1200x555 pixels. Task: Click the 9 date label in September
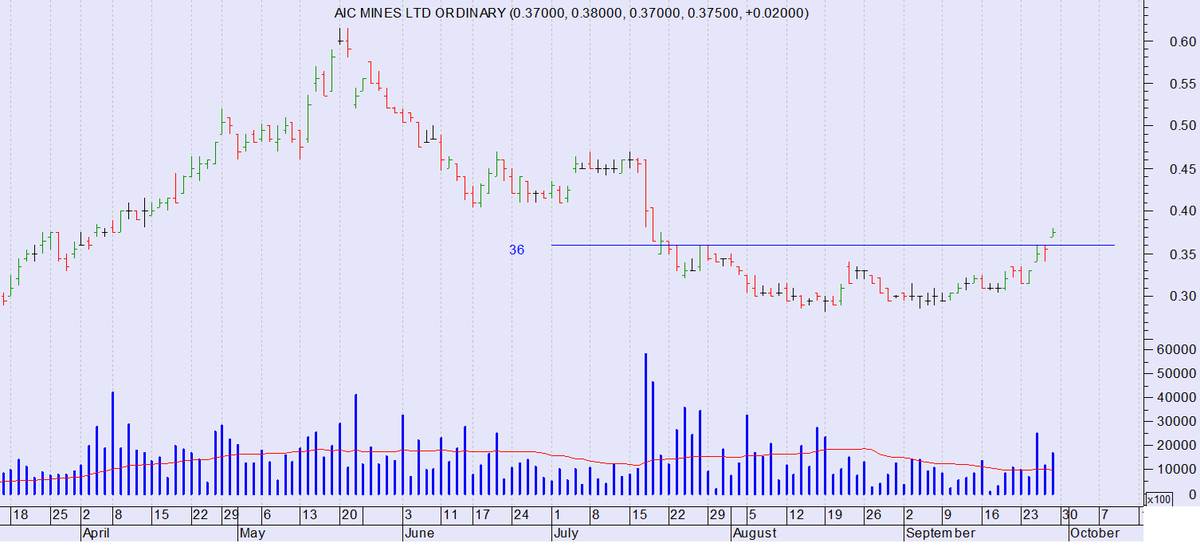point(948,516)
